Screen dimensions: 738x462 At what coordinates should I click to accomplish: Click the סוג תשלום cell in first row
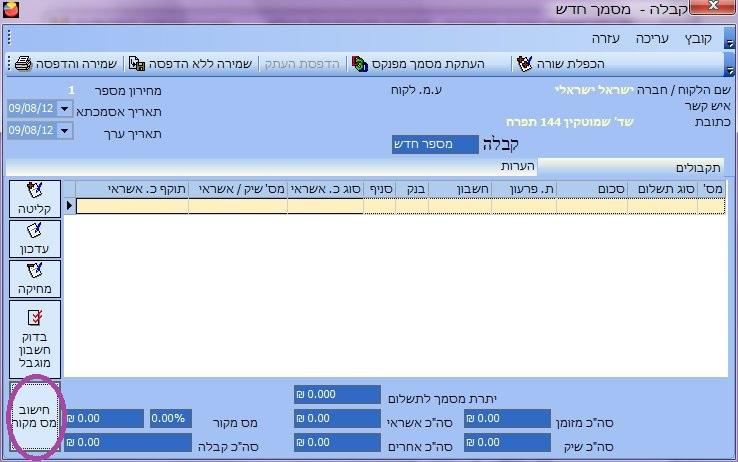point(662,206)
